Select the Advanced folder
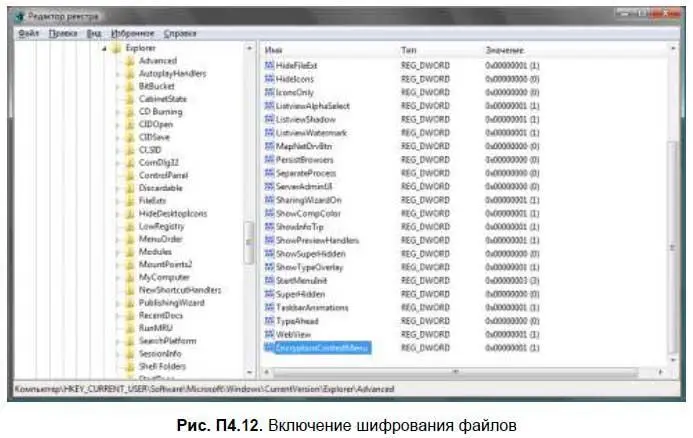Viewport: 693px width, 438px height. click(158, 61)
